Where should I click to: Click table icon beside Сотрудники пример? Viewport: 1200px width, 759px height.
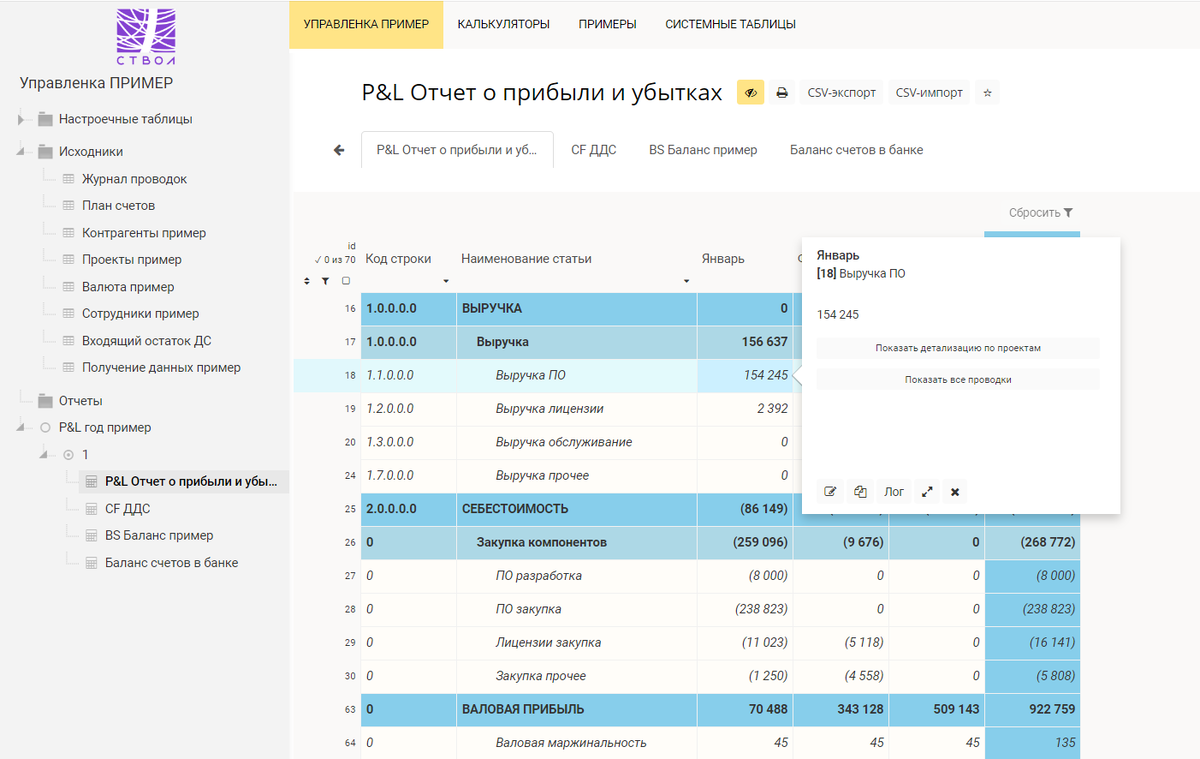pyautogui.click(x=68, y=314)
